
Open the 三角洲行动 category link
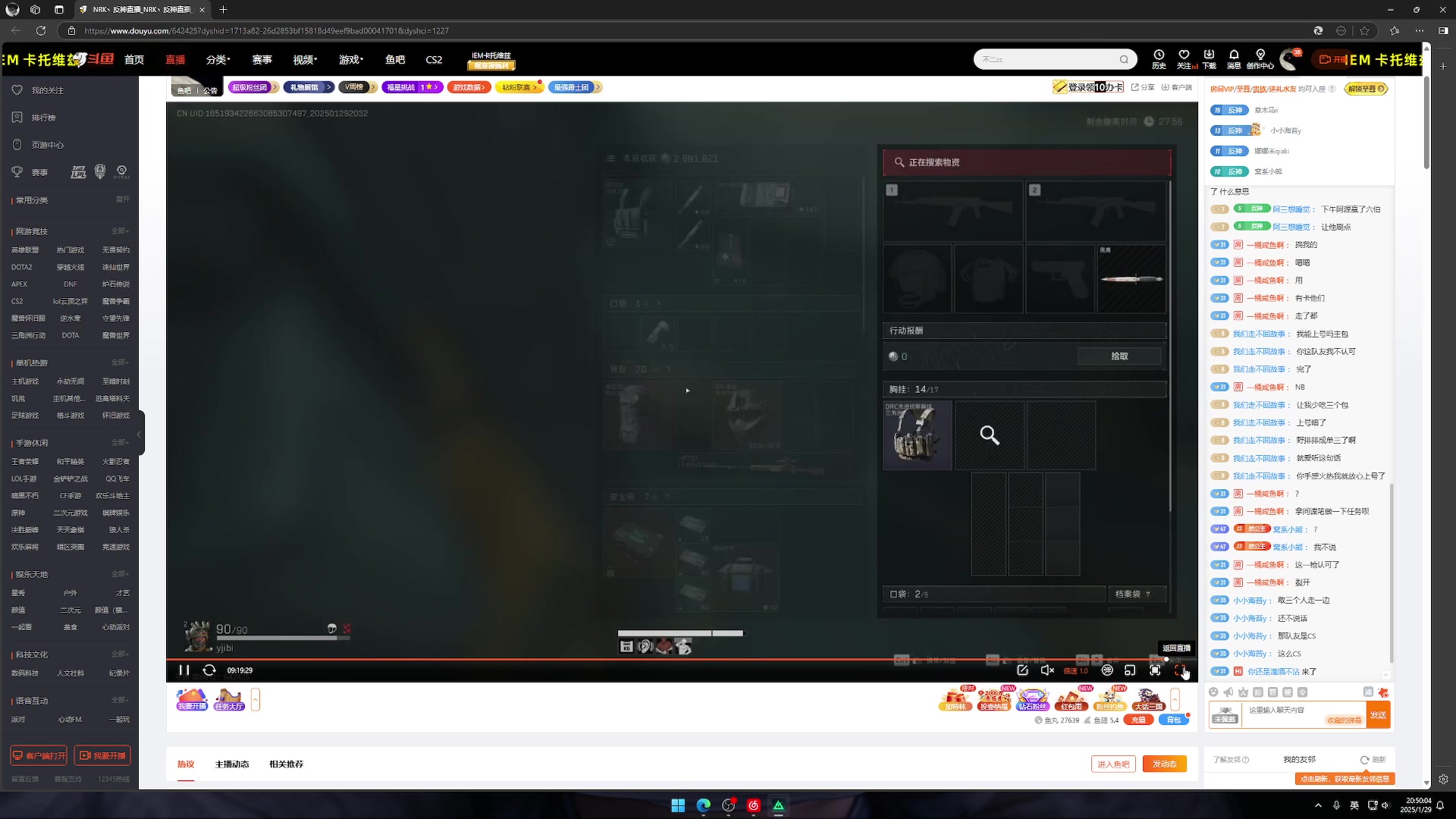tap(28, 335)
